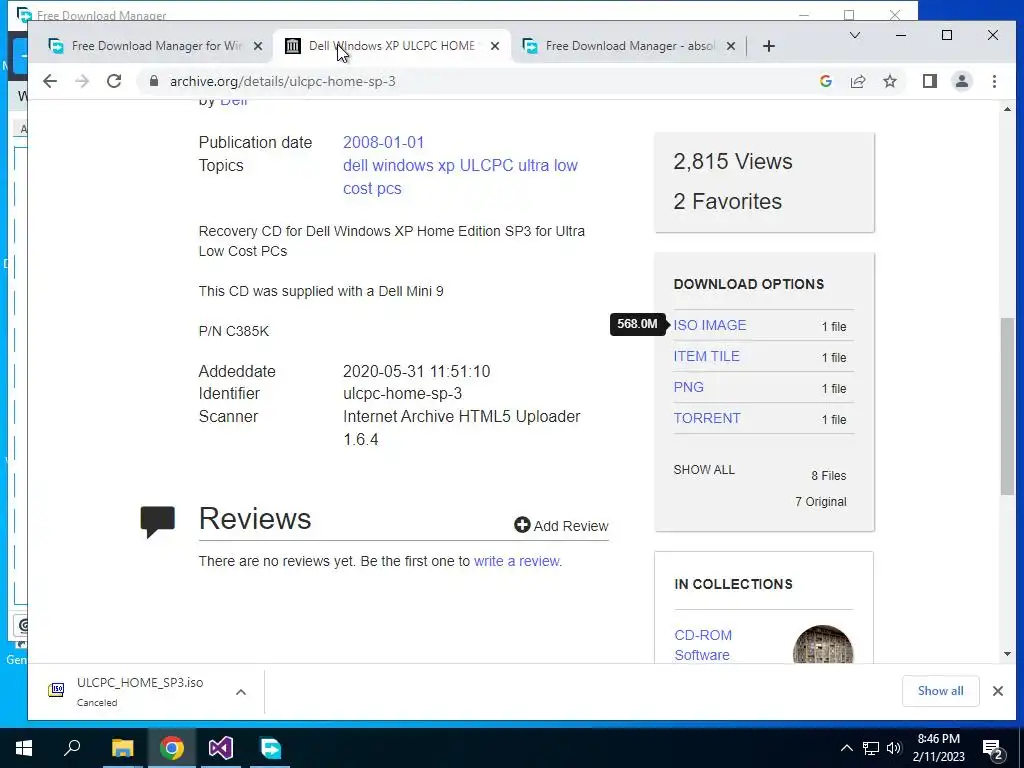This screenshot has height=768, width=1024.
Task: Click SHOW ALL download files
Action: pos(703,470)
